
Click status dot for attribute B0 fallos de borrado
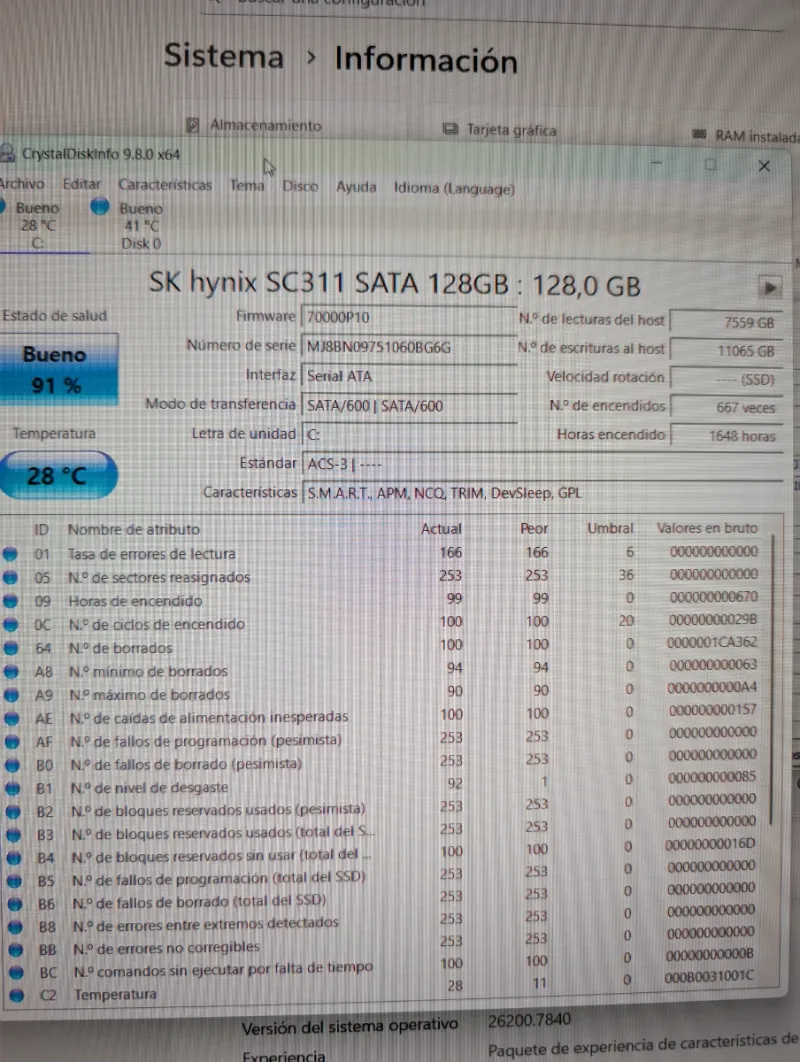click(x=12, y=765)
